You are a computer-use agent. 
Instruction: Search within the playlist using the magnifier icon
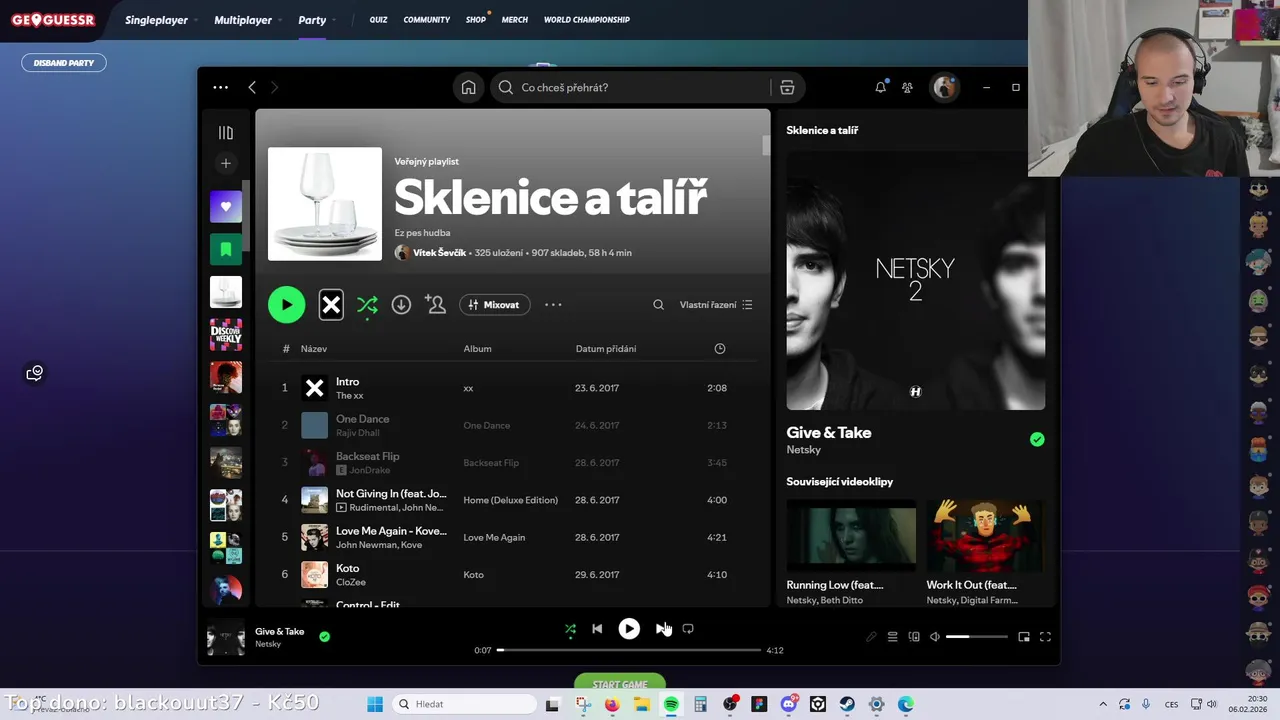(658, 305)
